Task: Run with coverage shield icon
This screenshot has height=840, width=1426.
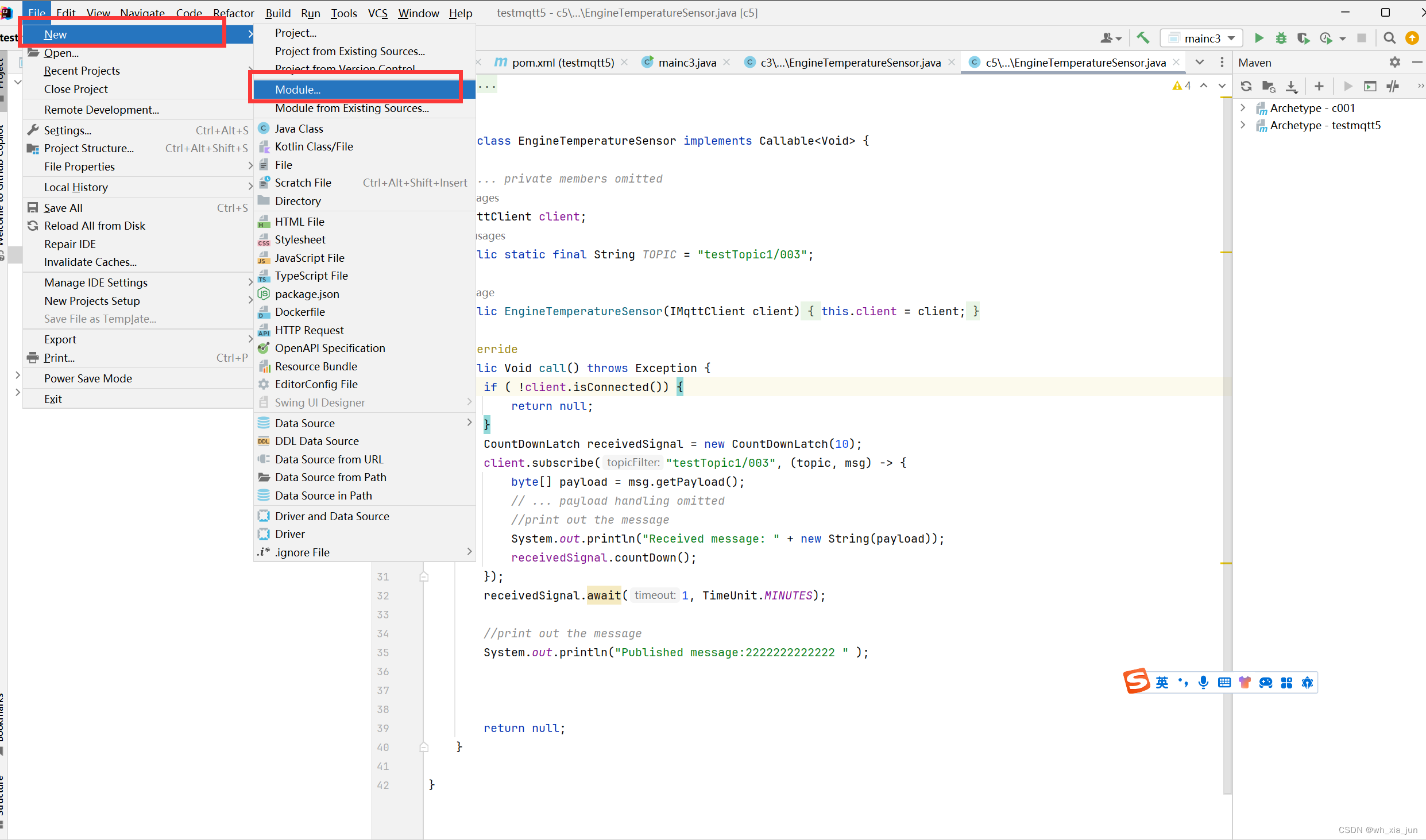Action: coord(1303,38)
